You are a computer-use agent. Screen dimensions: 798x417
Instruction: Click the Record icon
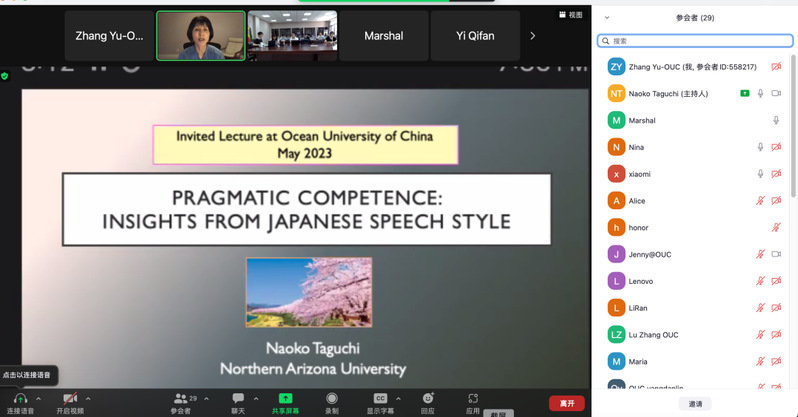332,398
